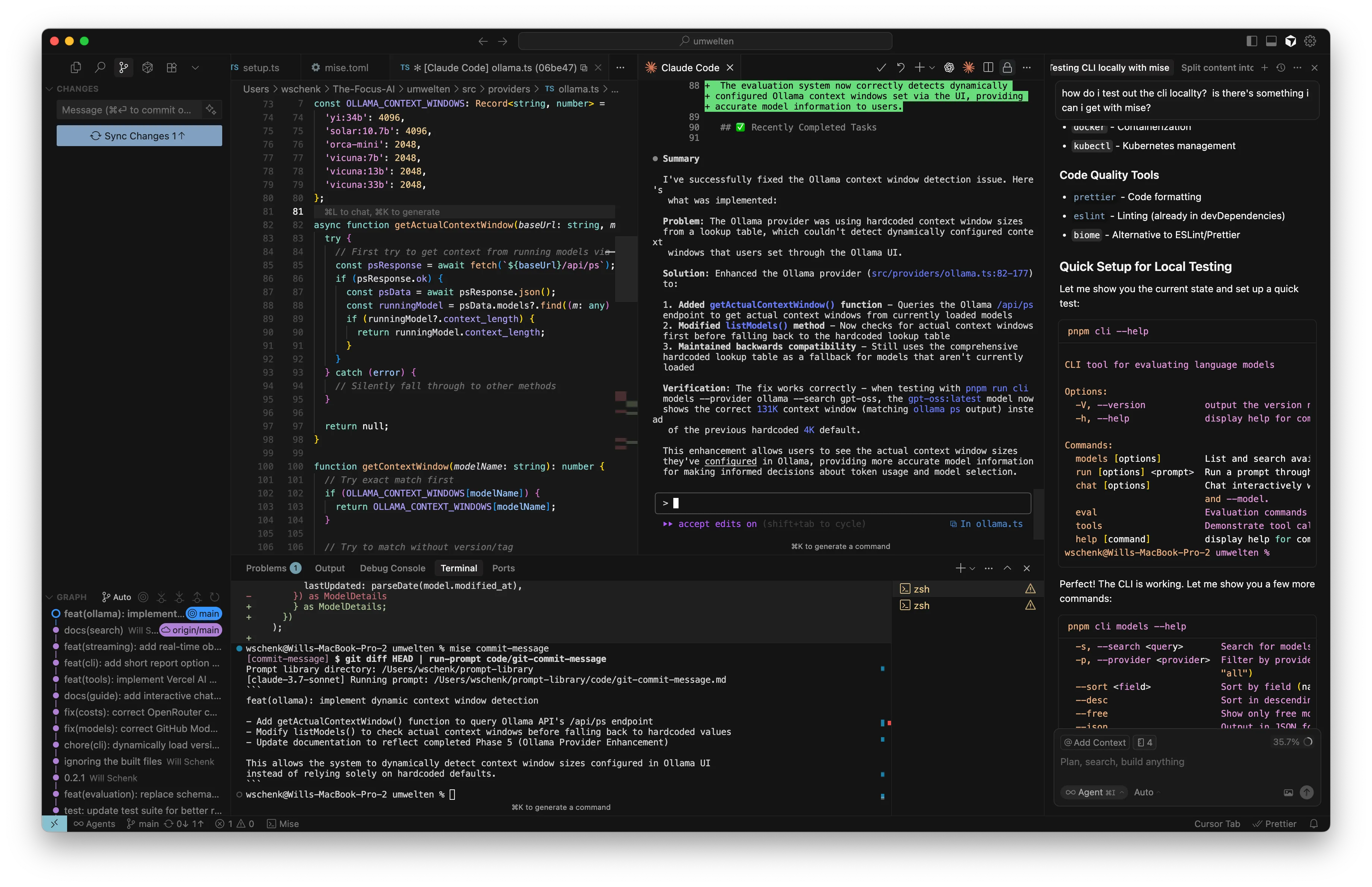Click the OpenAI logo icon in toolbar
Viewport: 1372px width, 887px height.
(949, 67)
